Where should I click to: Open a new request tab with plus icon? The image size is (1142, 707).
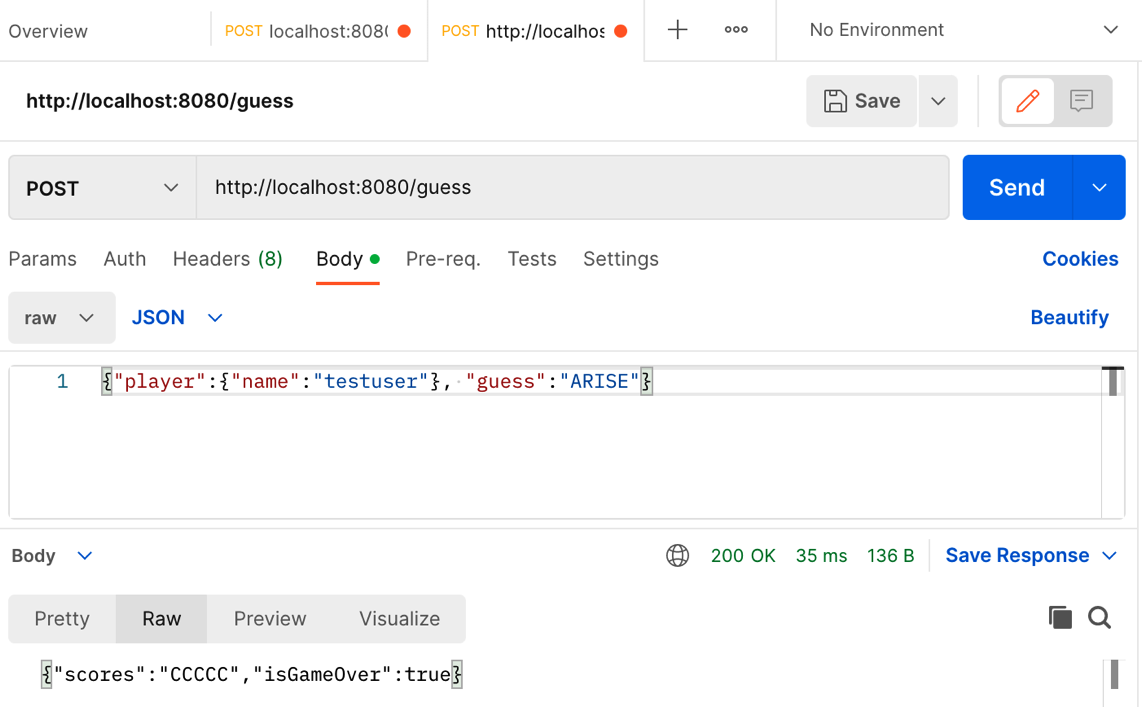pos(677,30)
